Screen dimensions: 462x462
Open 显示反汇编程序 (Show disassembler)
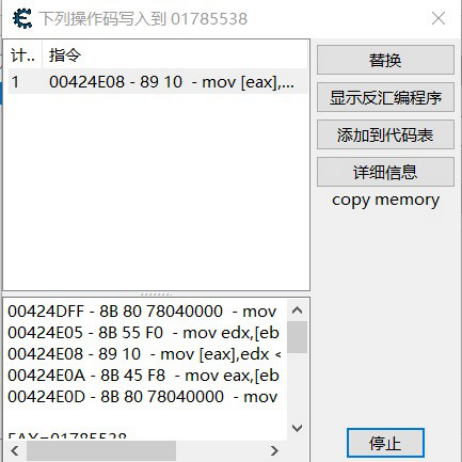tap(385, 97)
